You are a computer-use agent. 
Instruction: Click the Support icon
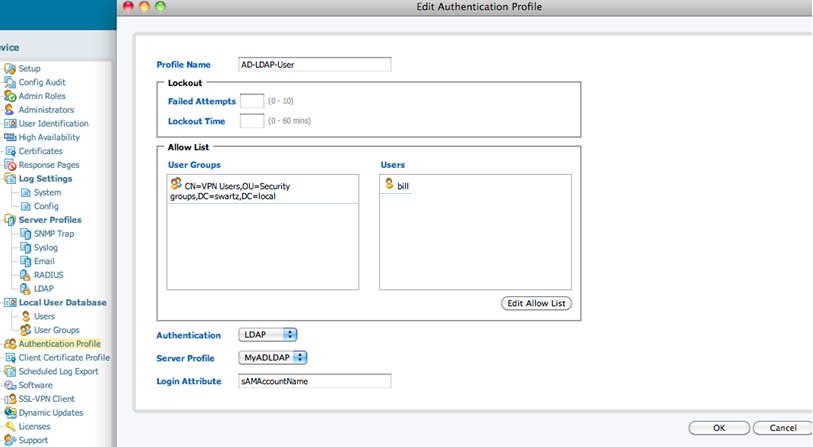click(x=10, y=440)
